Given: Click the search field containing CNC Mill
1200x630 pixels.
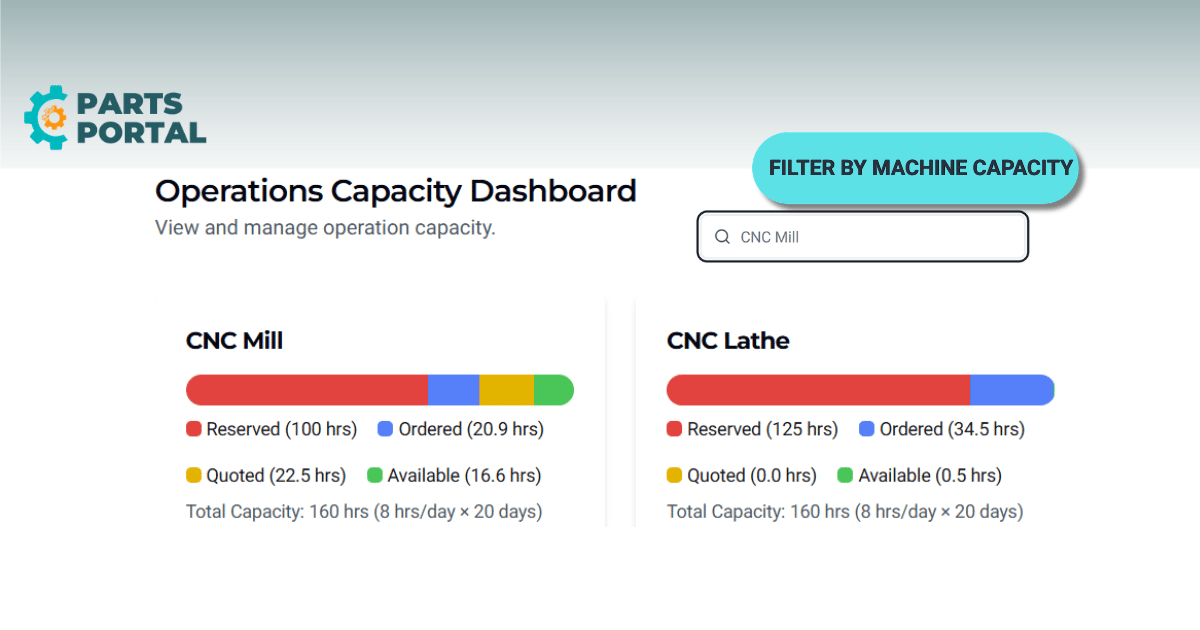Looking at the screenshot, I should tap(862, 237).
